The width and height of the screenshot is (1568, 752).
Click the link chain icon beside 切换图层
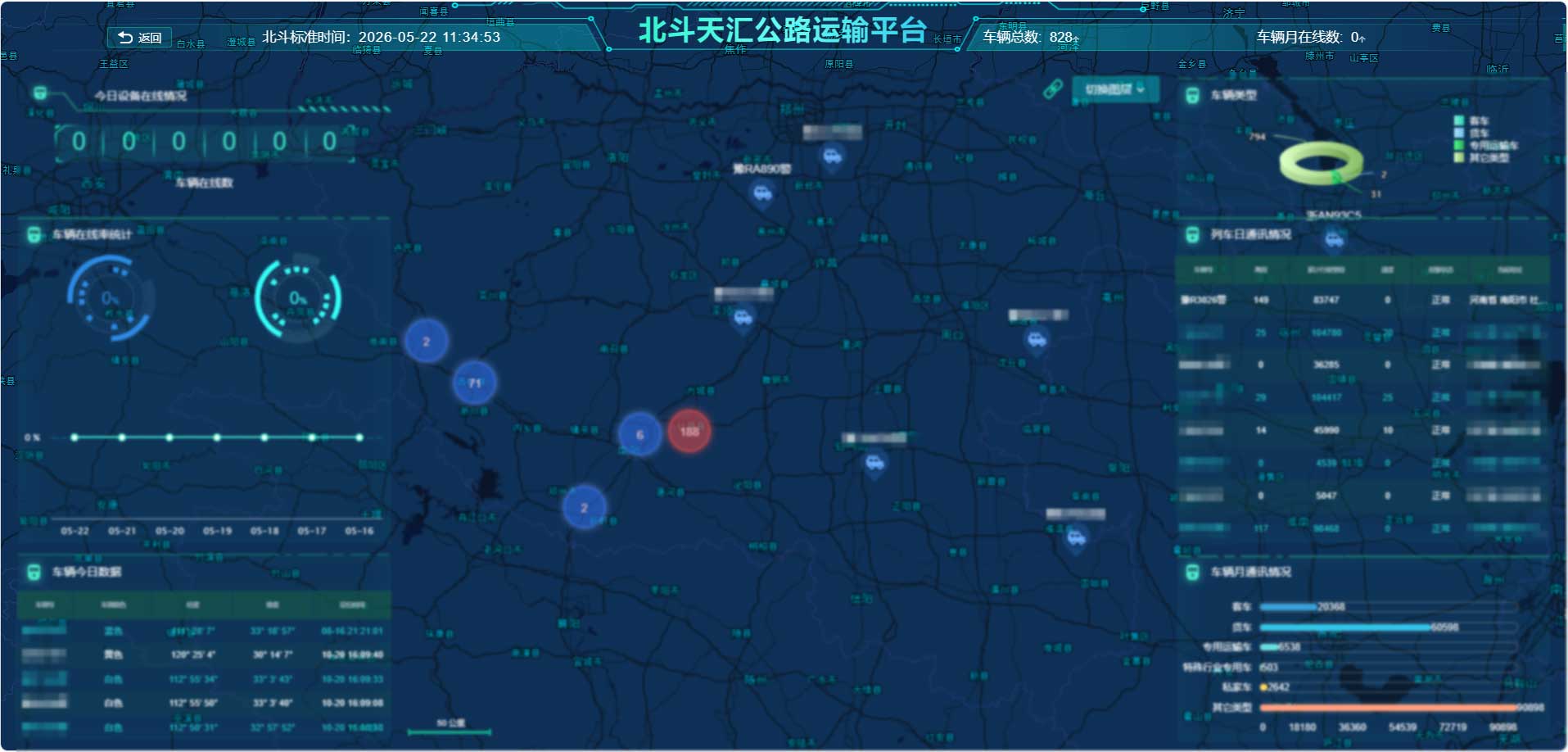point(1053,89)
